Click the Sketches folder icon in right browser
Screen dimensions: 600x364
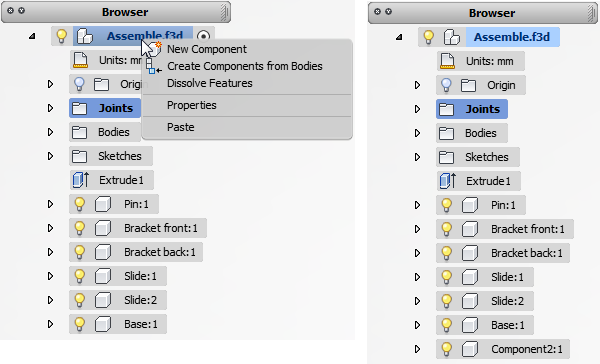pyautogui.click(x=446, y=157)
